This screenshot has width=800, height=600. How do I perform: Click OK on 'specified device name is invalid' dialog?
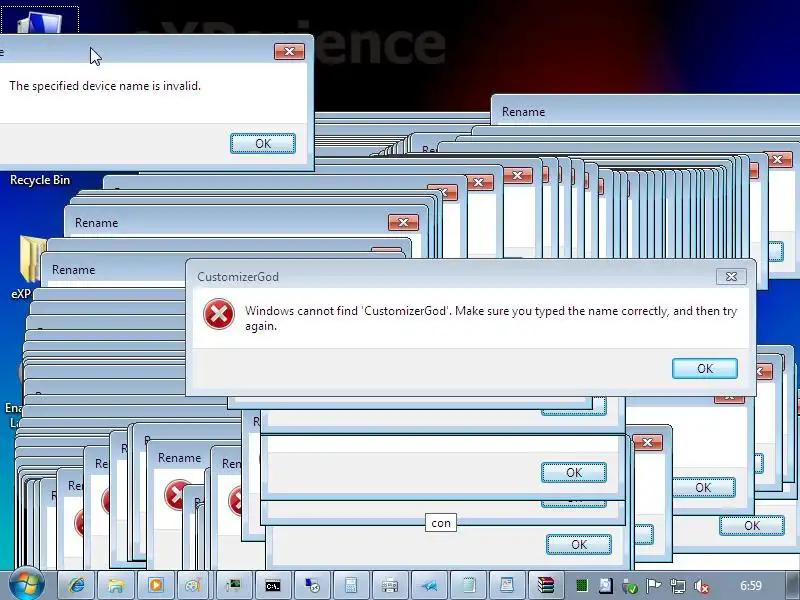click(263, 143)
